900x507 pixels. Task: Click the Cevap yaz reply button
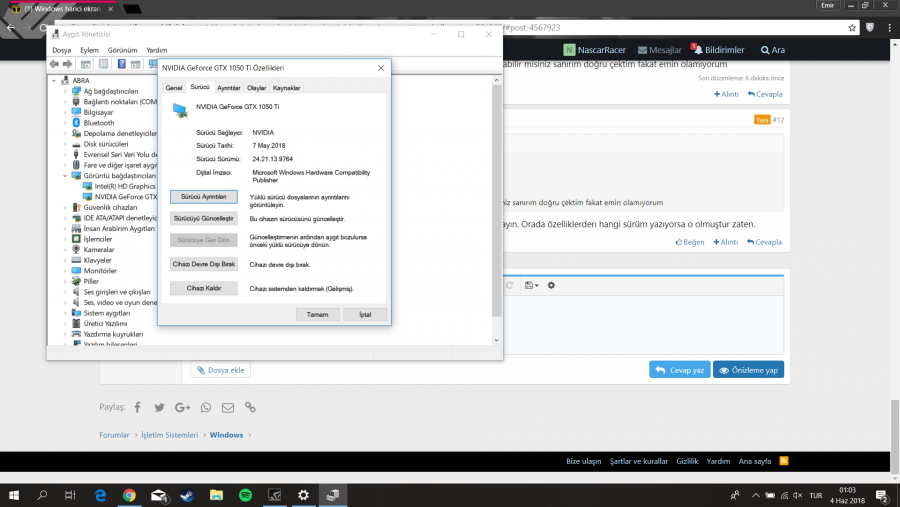[x=680, y=370]
